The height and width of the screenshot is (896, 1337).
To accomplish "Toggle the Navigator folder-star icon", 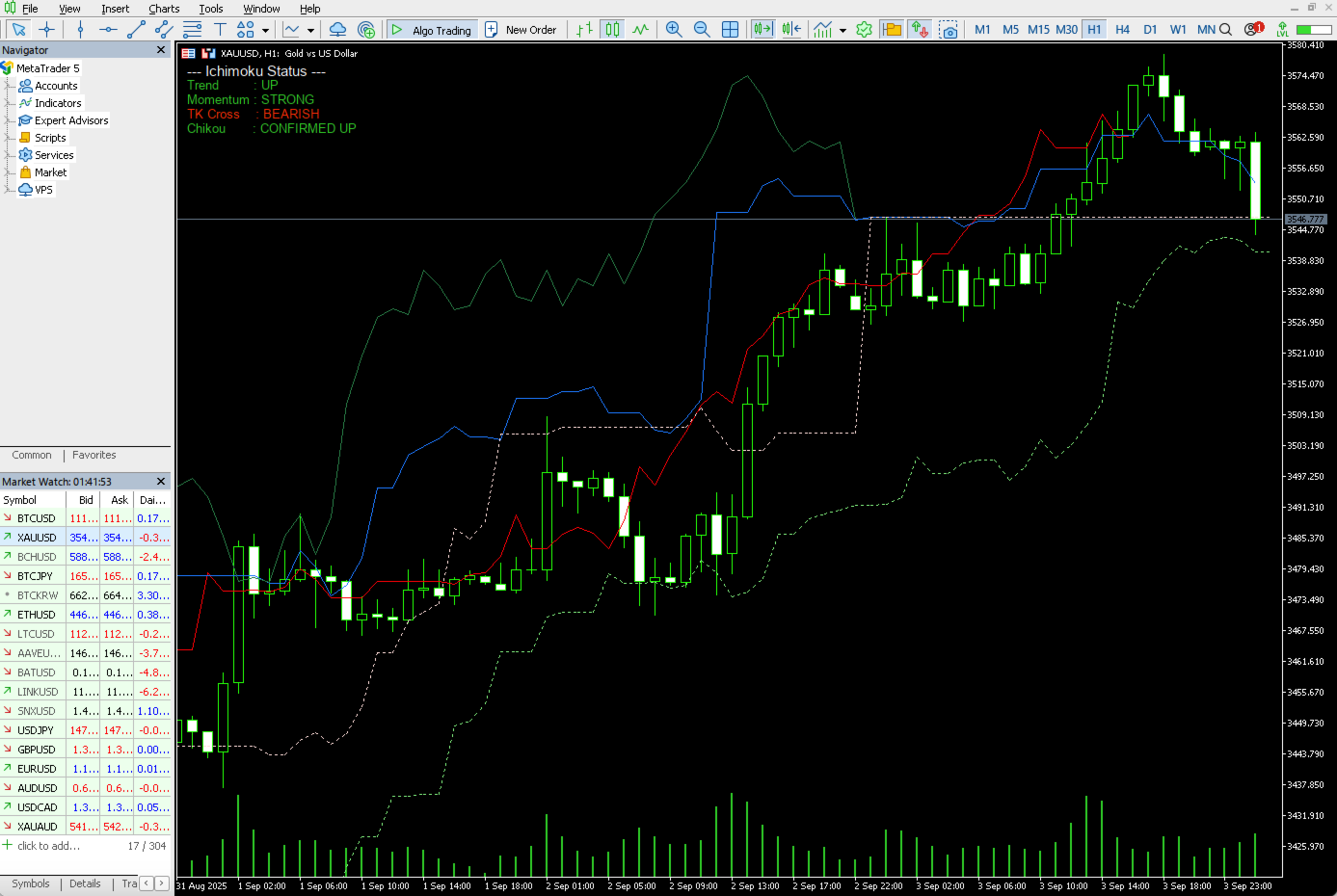I will 892,30.
